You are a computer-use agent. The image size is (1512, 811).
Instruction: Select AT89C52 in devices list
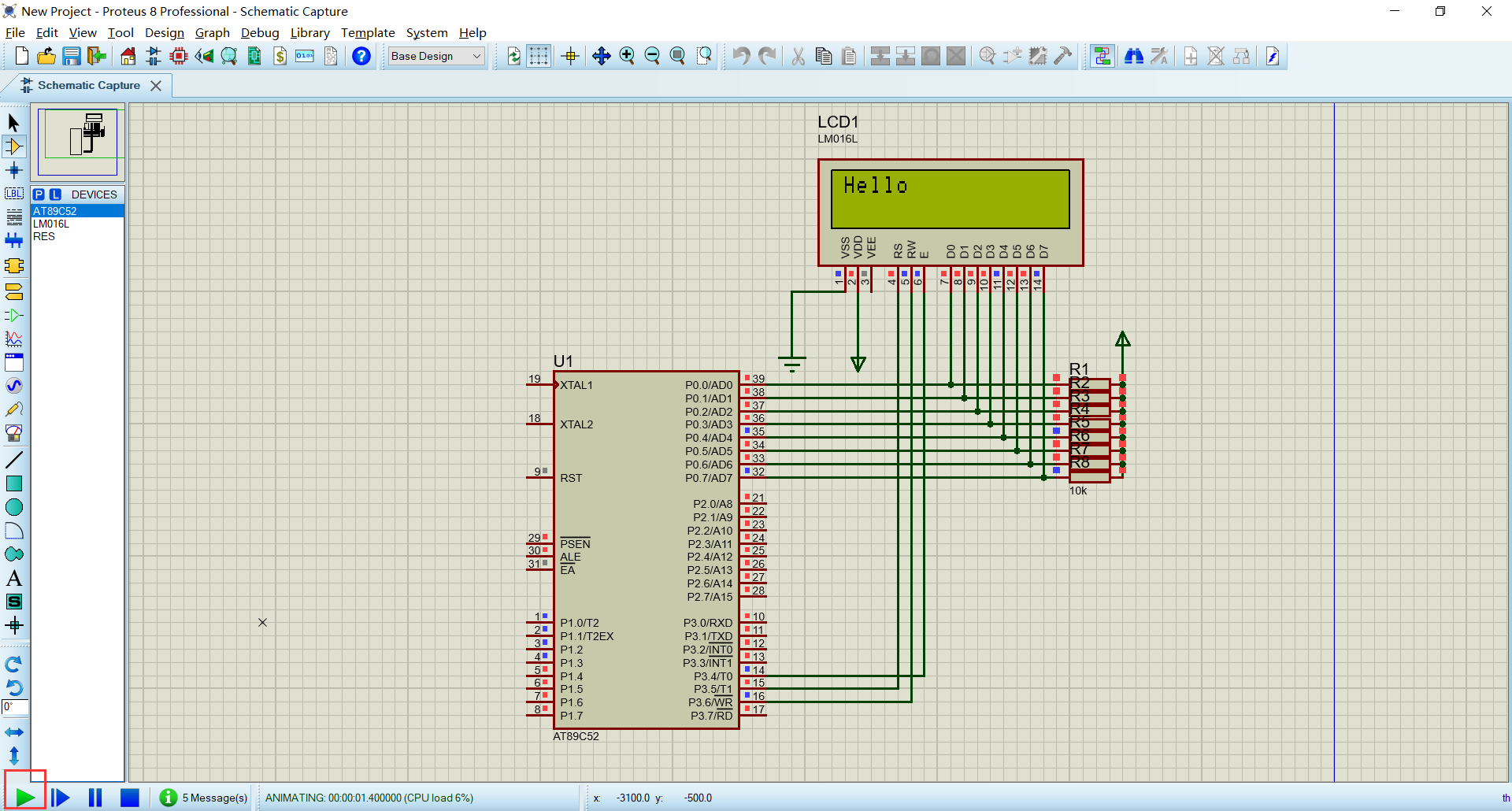point(77,211)
